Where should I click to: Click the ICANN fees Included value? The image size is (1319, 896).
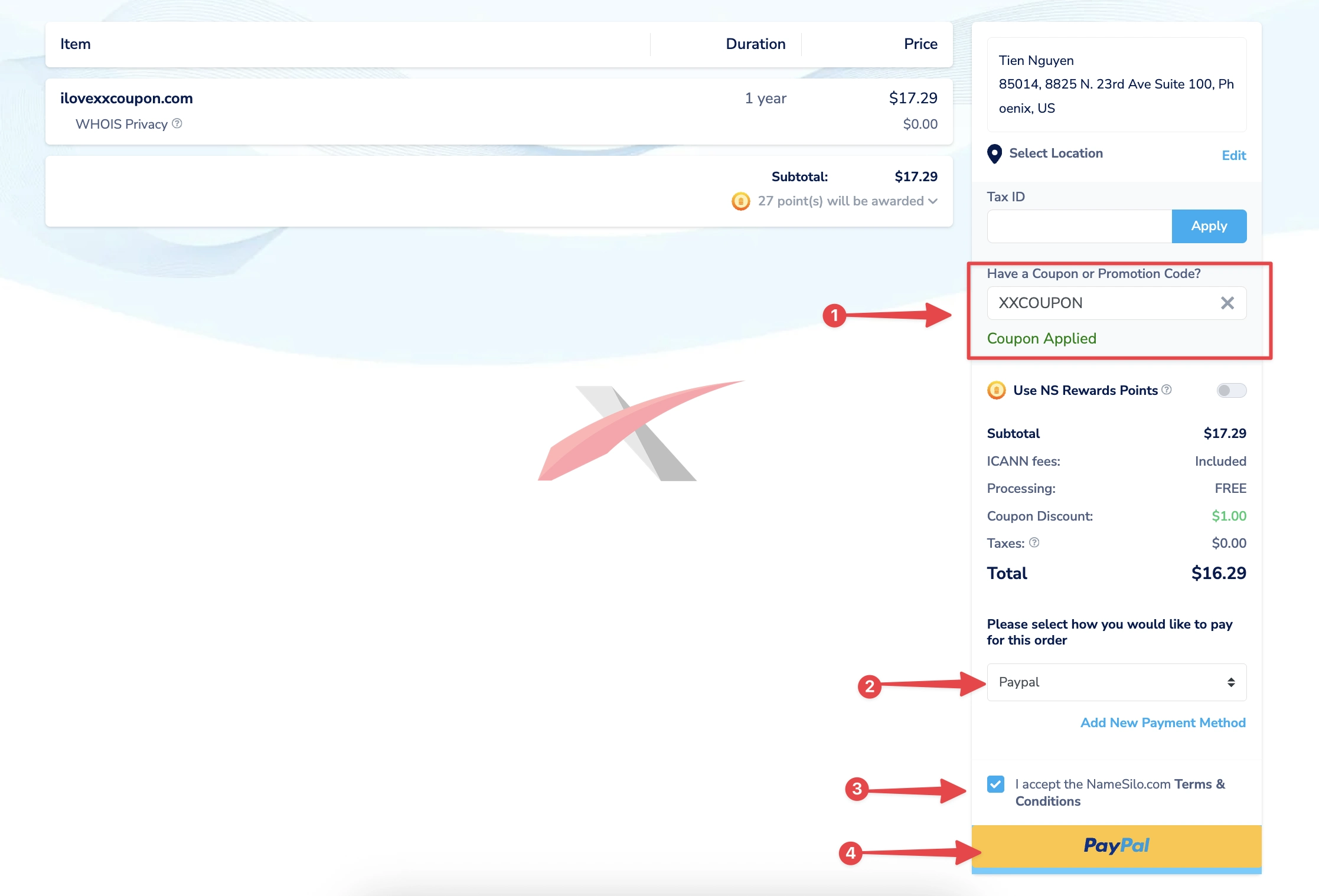click(x=1220, y=461)
